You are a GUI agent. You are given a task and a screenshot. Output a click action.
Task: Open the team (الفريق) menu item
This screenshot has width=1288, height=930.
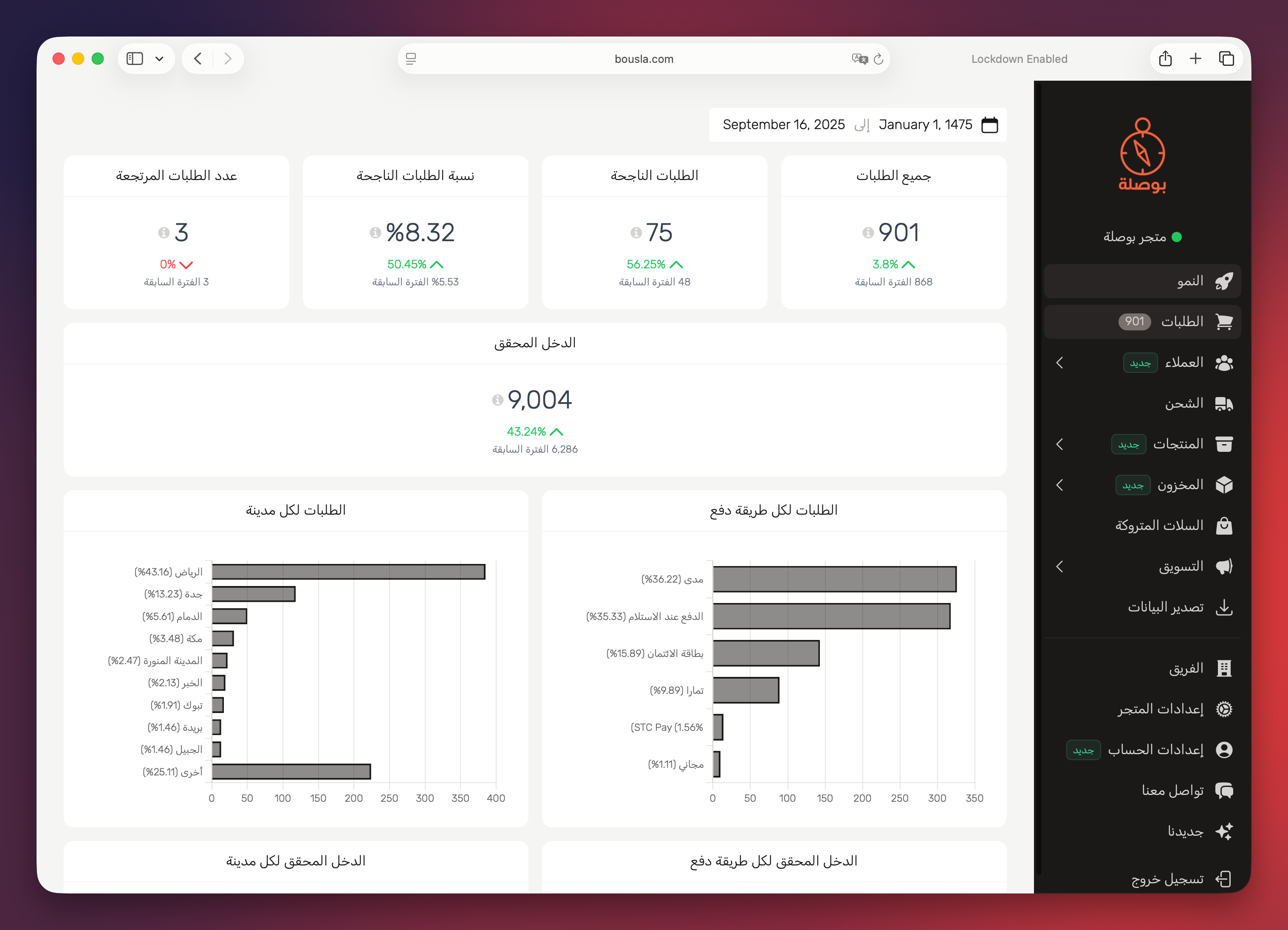1186,669
